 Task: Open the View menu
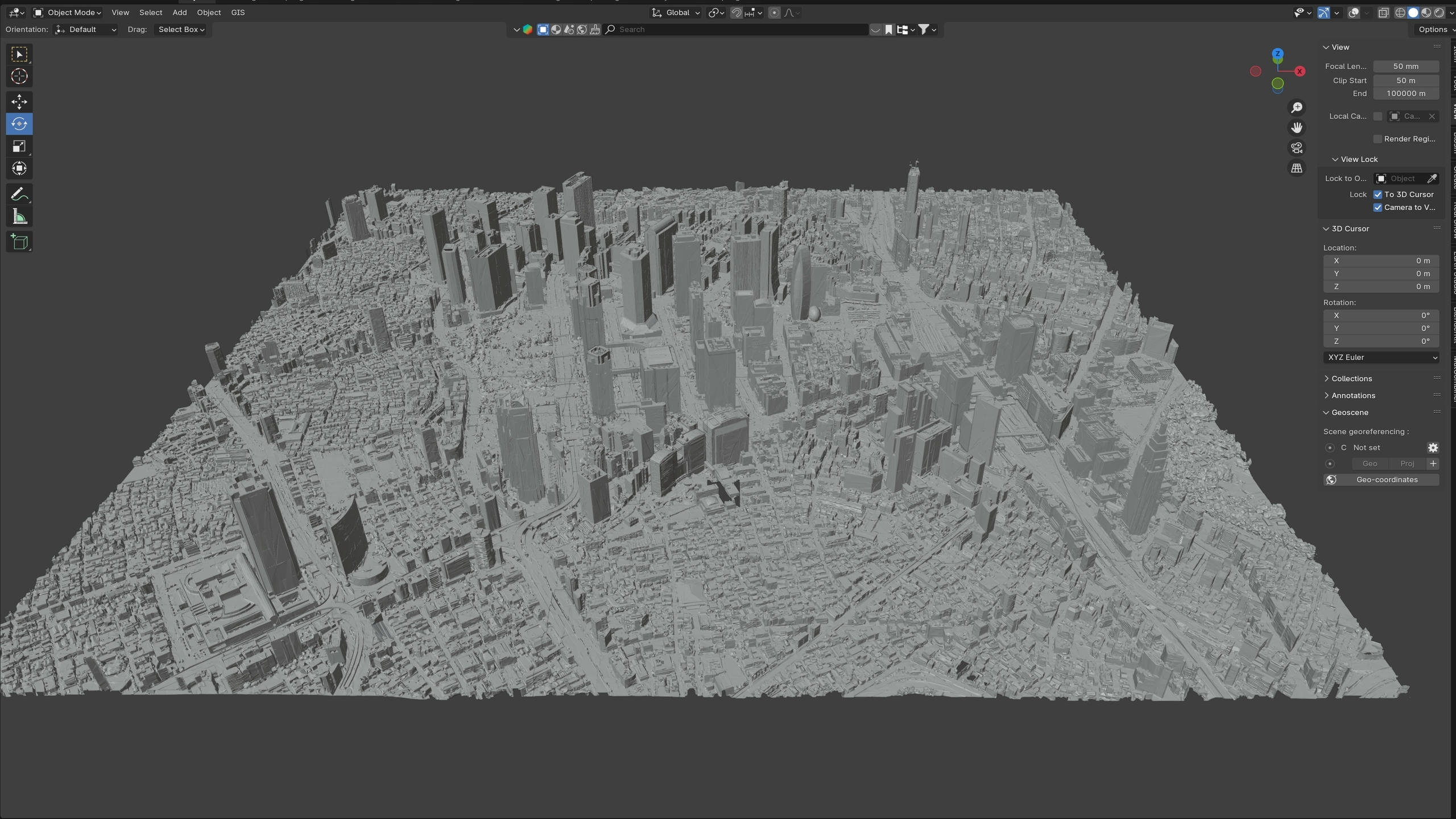tap(120, 13)
